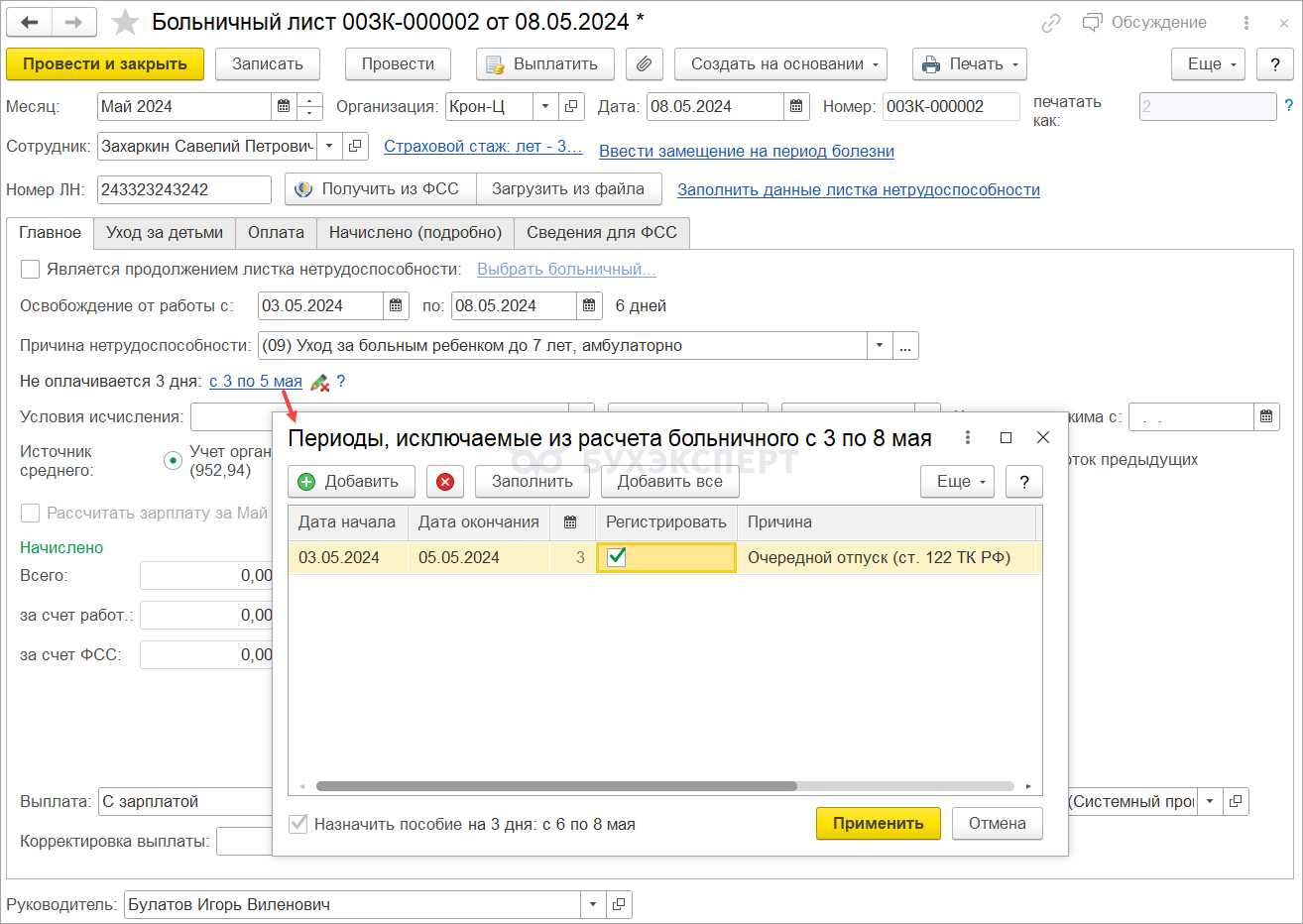This screenshot has width=1303, height=924.
Task: Select the Учет организации radio option
Action: click(173, 460)
